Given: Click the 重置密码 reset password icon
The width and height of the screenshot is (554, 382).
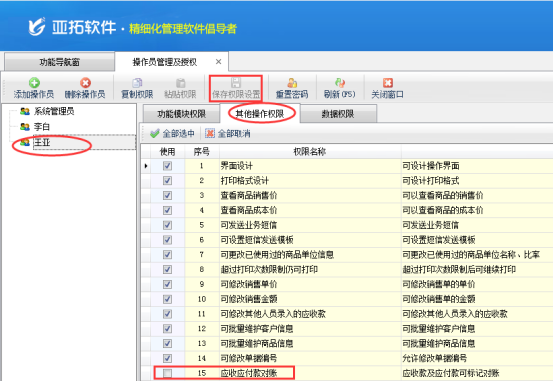Looking at the screenshot, I should click(292, 83).
